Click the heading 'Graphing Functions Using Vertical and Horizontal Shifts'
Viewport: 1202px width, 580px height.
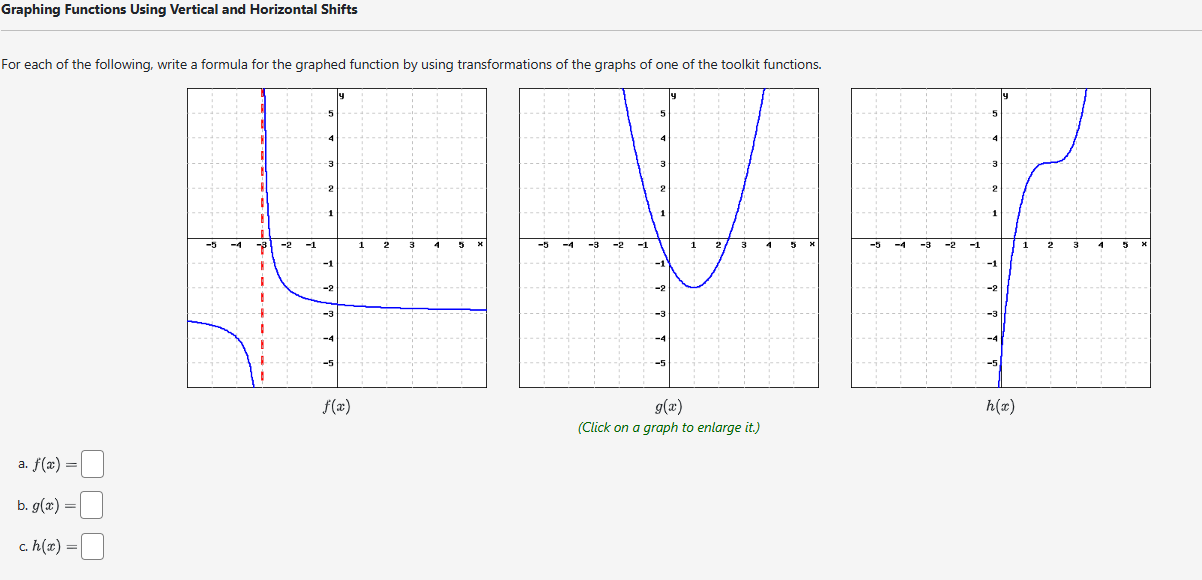pos(179,11)
